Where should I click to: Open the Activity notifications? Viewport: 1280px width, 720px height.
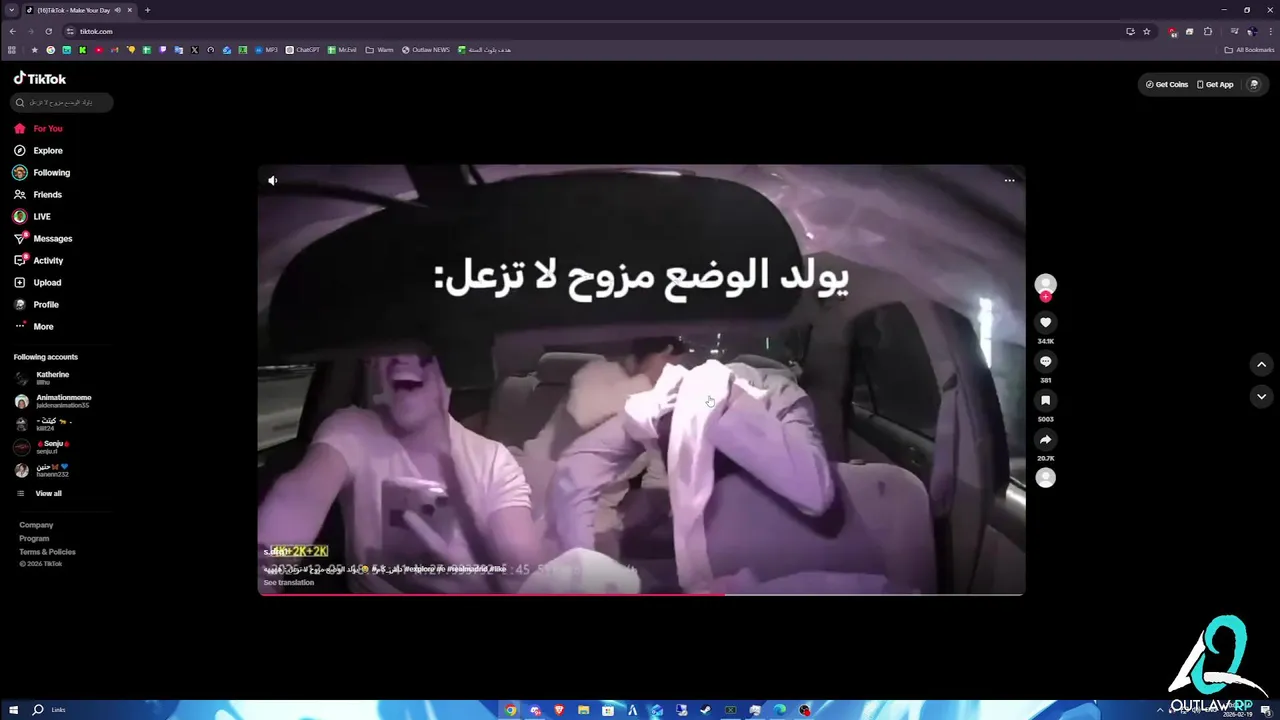[x=39, y=260]
